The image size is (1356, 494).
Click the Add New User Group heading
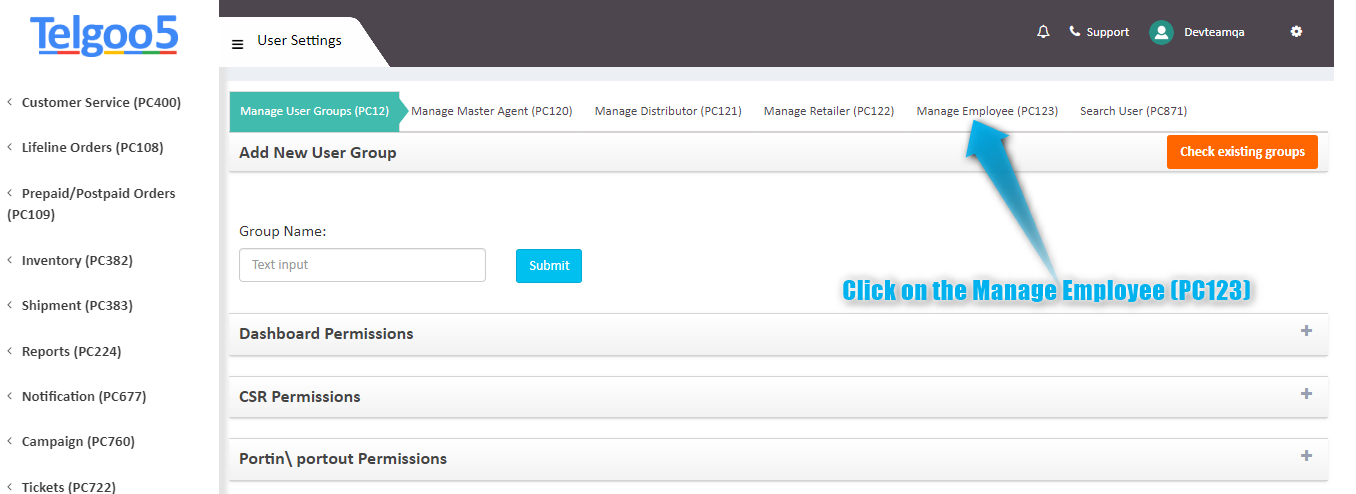click(x=318, y=153)
